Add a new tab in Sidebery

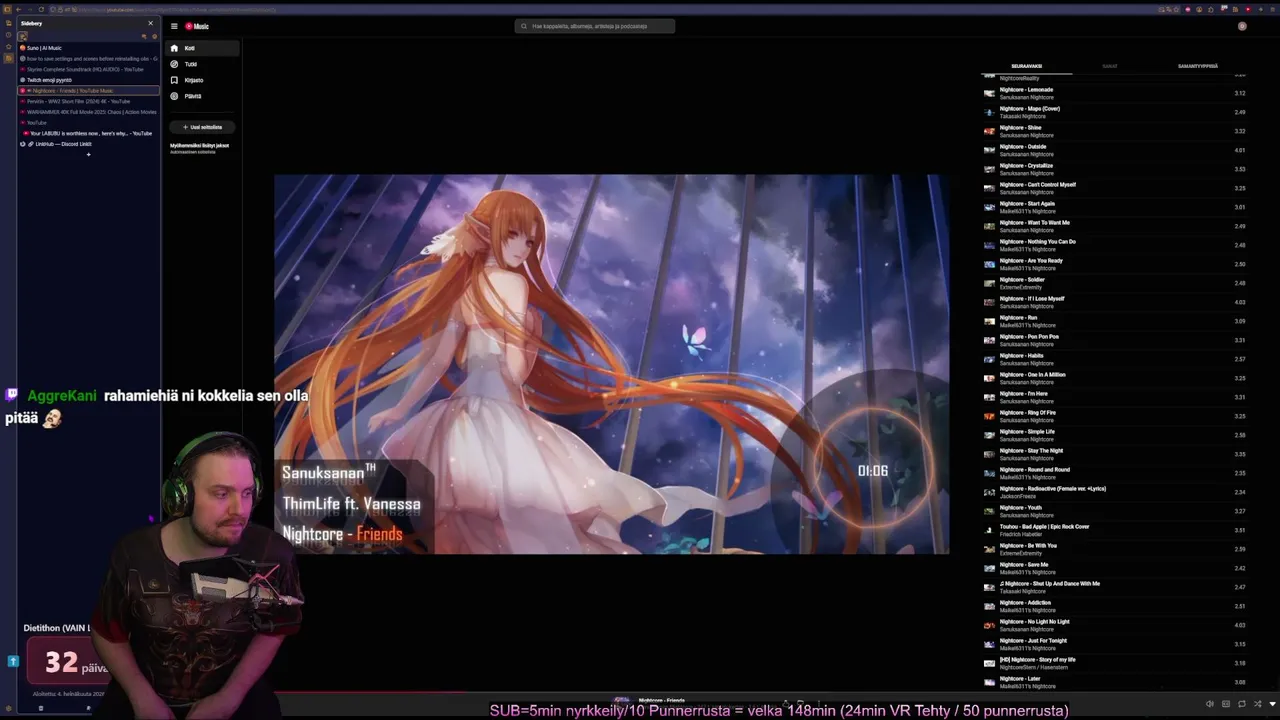tap(88, 155)
